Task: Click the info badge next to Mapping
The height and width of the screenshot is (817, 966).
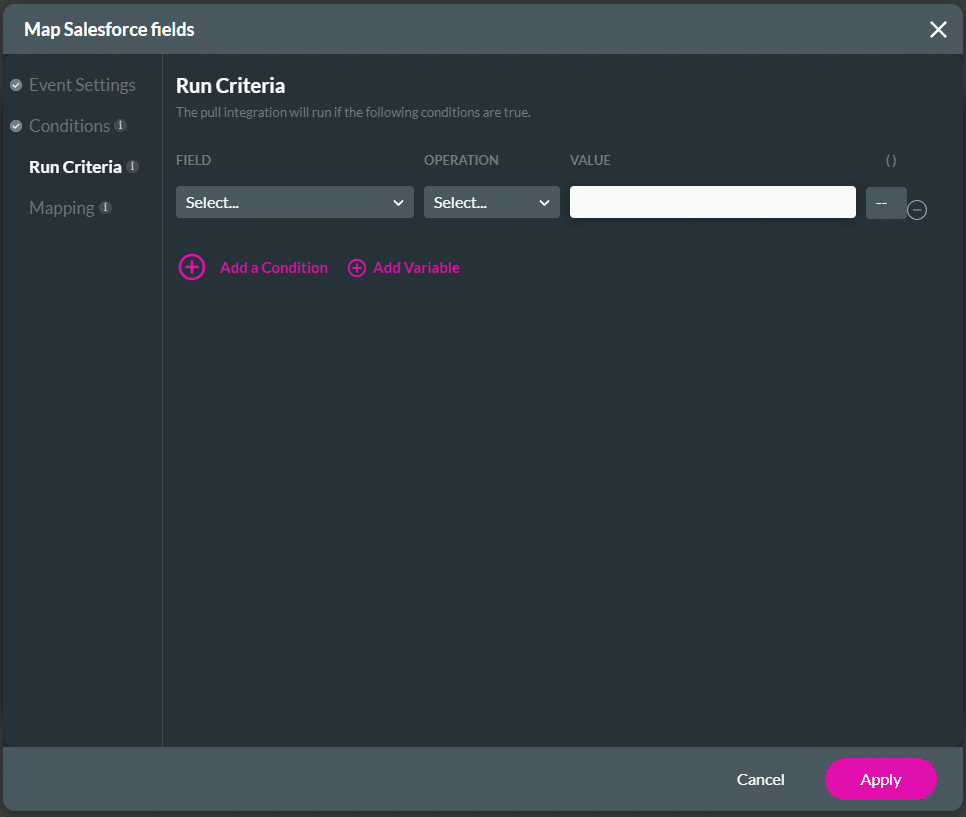Action: coord(106,208)
